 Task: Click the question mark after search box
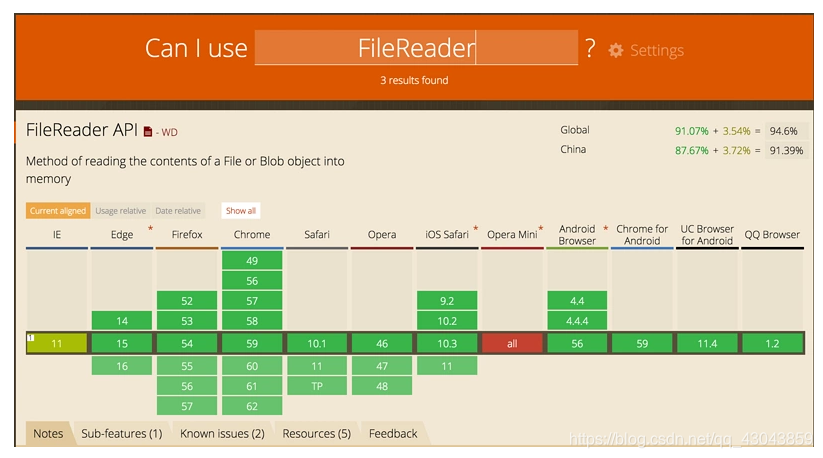coord(590,48)
